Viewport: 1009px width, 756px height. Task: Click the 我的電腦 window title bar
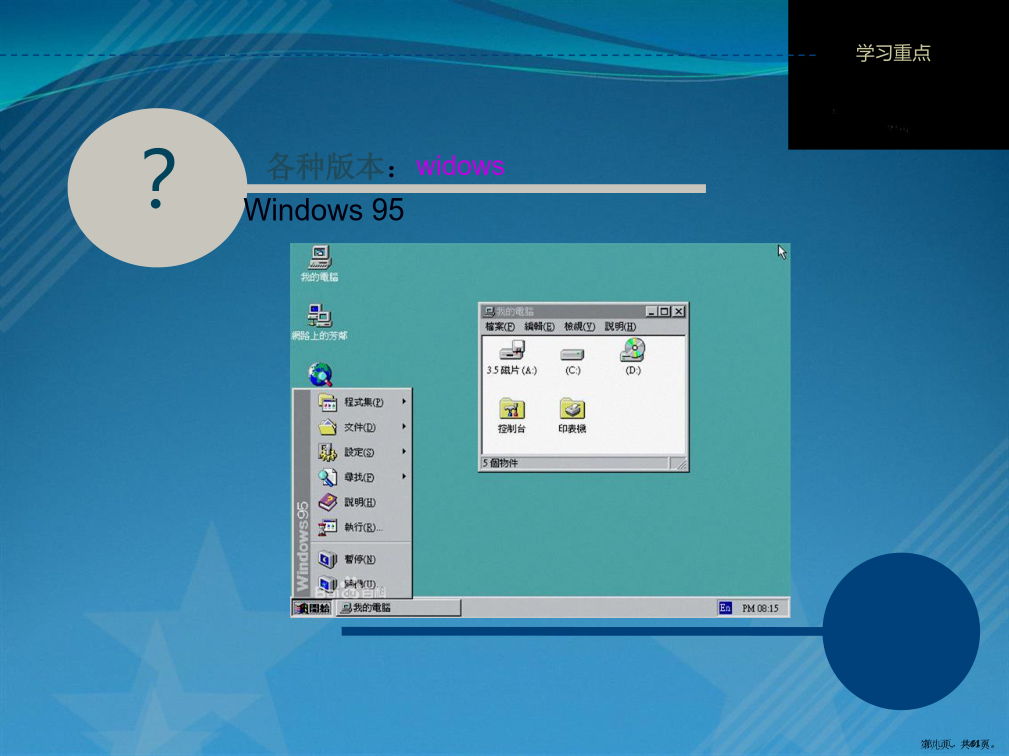point(584,311)
